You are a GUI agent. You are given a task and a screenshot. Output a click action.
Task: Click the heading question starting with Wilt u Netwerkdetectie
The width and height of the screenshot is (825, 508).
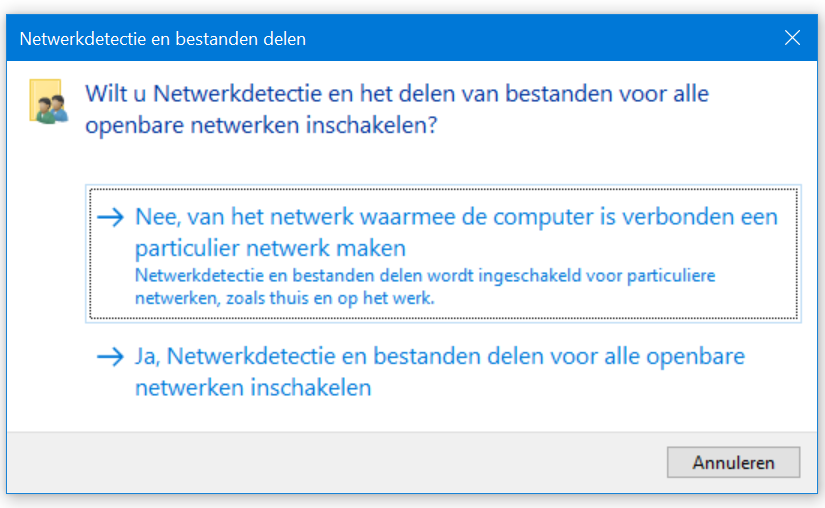[x=397, y=109]
